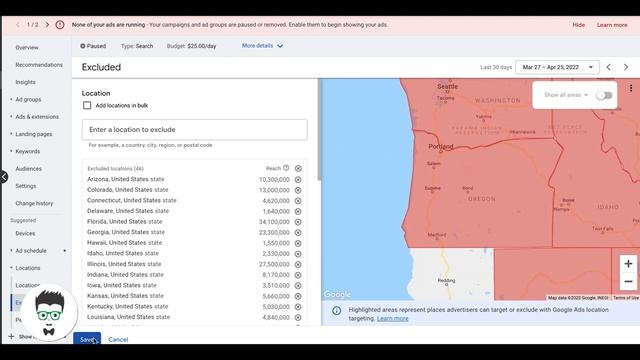Open Devices in sidebar
The image size is (640, 360).
click(x=25, y=233)
